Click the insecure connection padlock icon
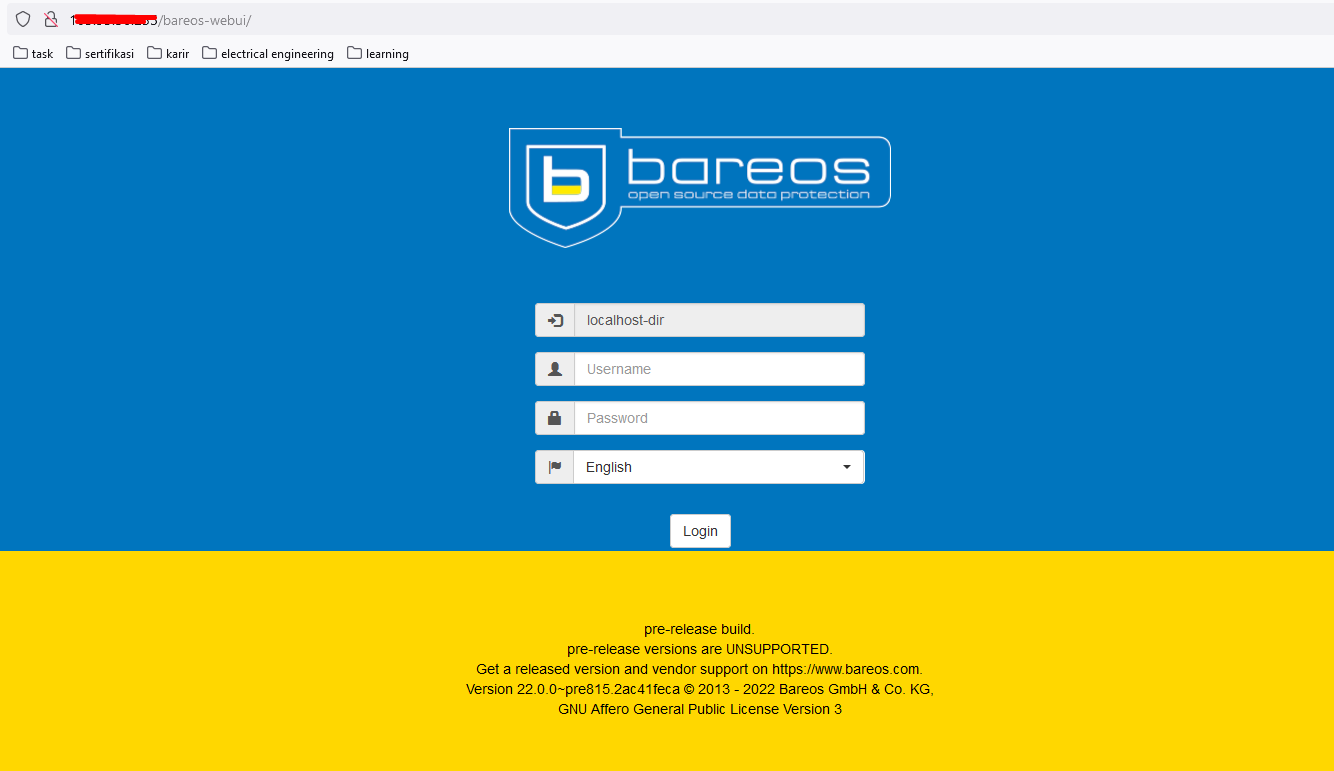The image size is (1334, 771). (50, 19)
